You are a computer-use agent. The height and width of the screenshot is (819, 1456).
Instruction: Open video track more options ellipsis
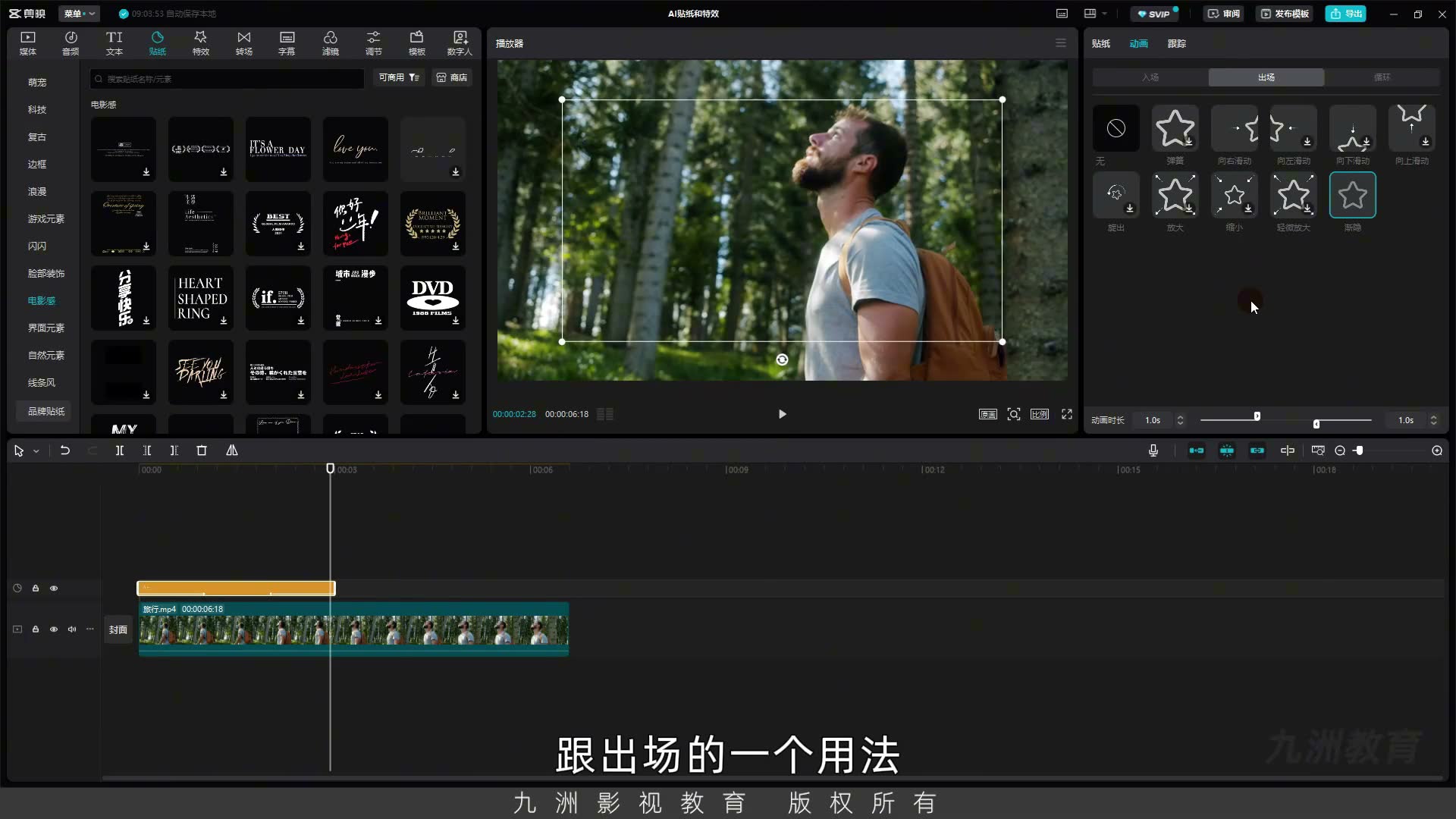tap(90, 629)
